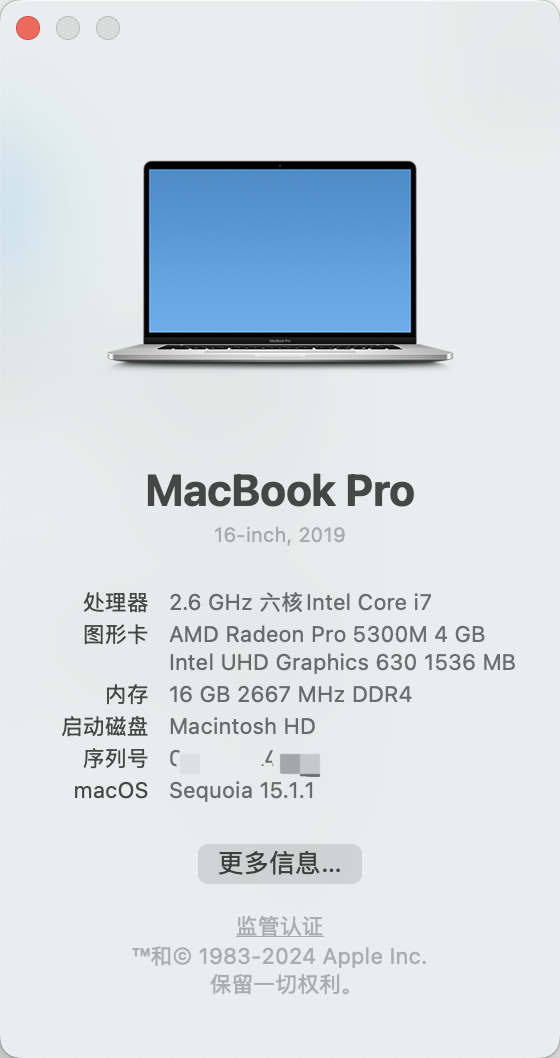The image size is (560, 1058).
Task: Click the MacBook Pro laptop illustration
Action: coord(280,262)
